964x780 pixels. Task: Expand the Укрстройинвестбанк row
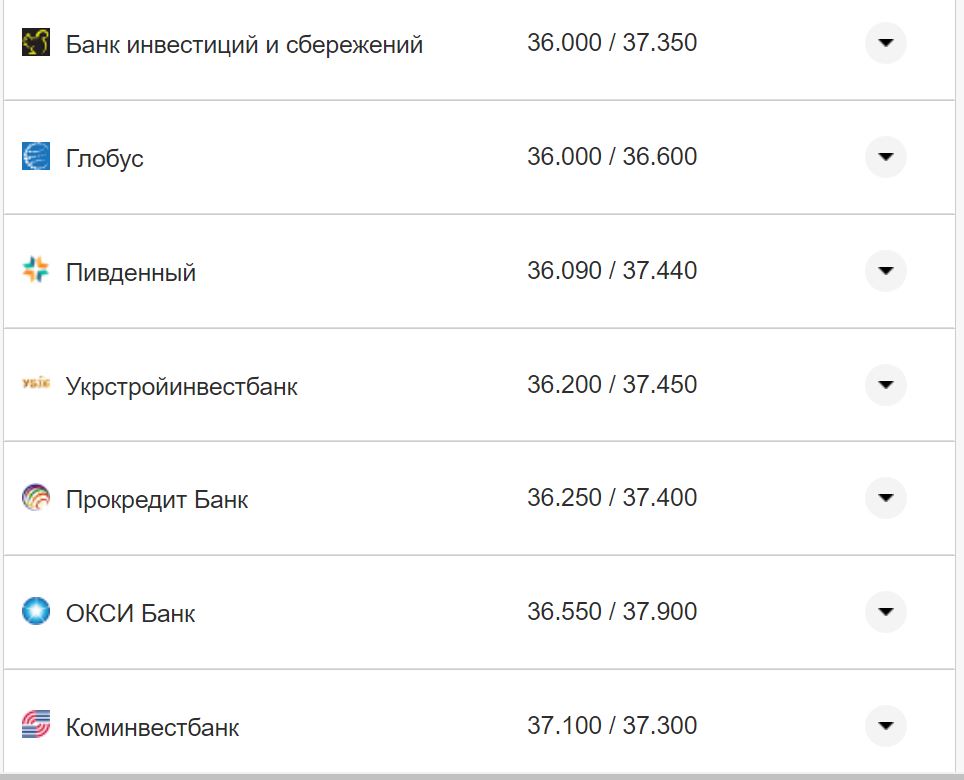click(884, 385)
